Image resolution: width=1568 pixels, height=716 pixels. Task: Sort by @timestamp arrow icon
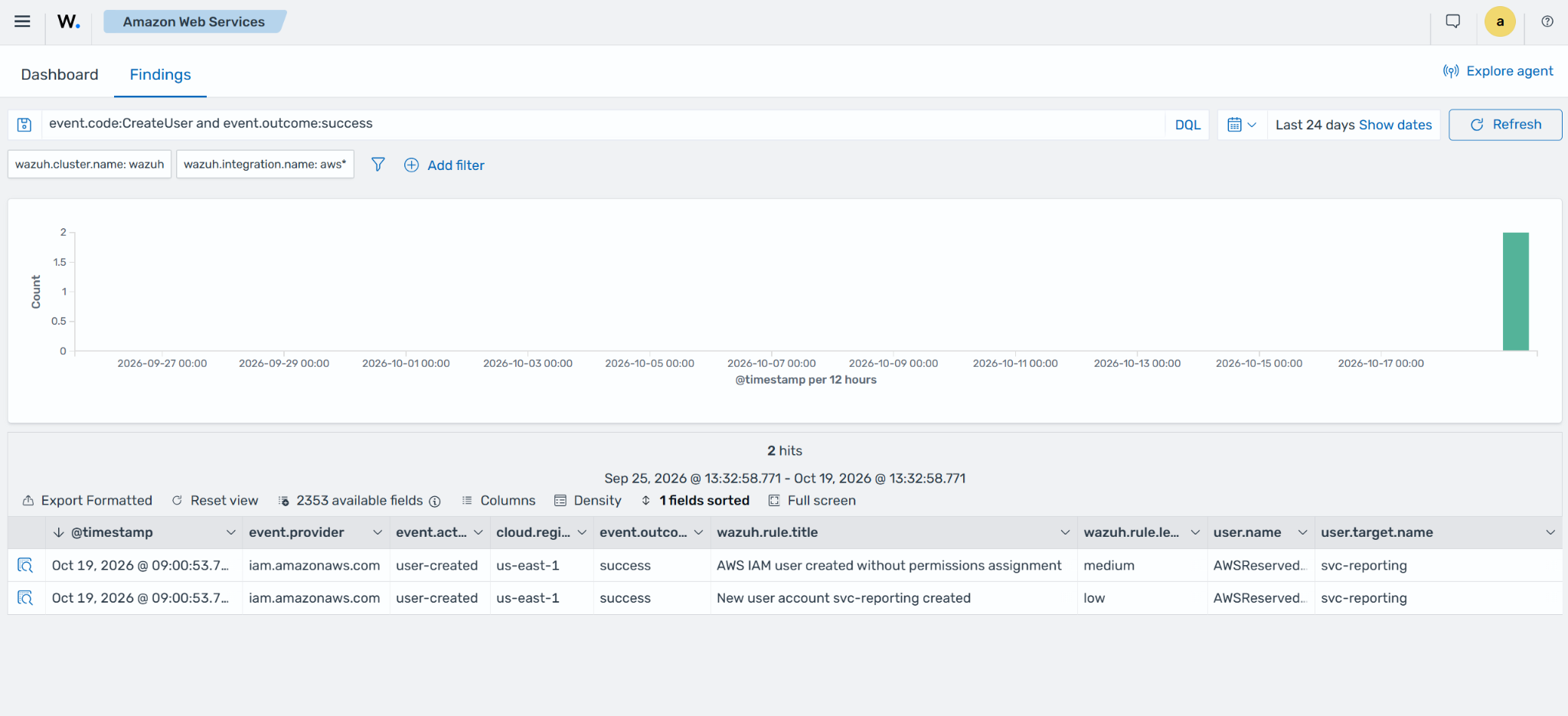point(58,532)
